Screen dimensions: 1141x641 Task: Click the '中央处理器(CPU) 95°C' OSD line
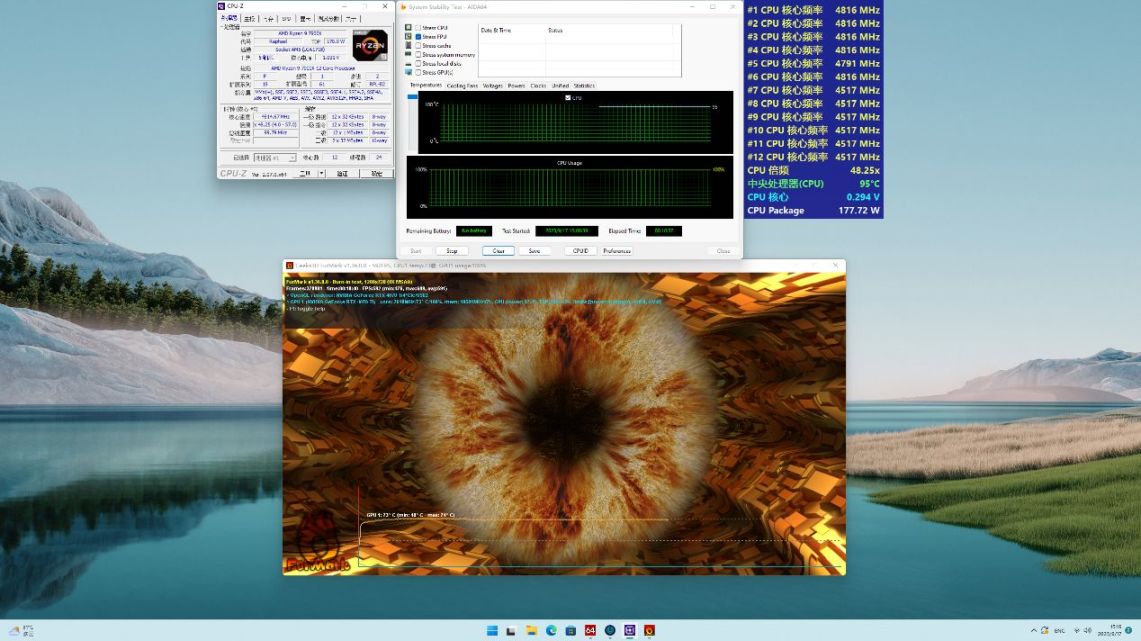(x=814, y=183)
